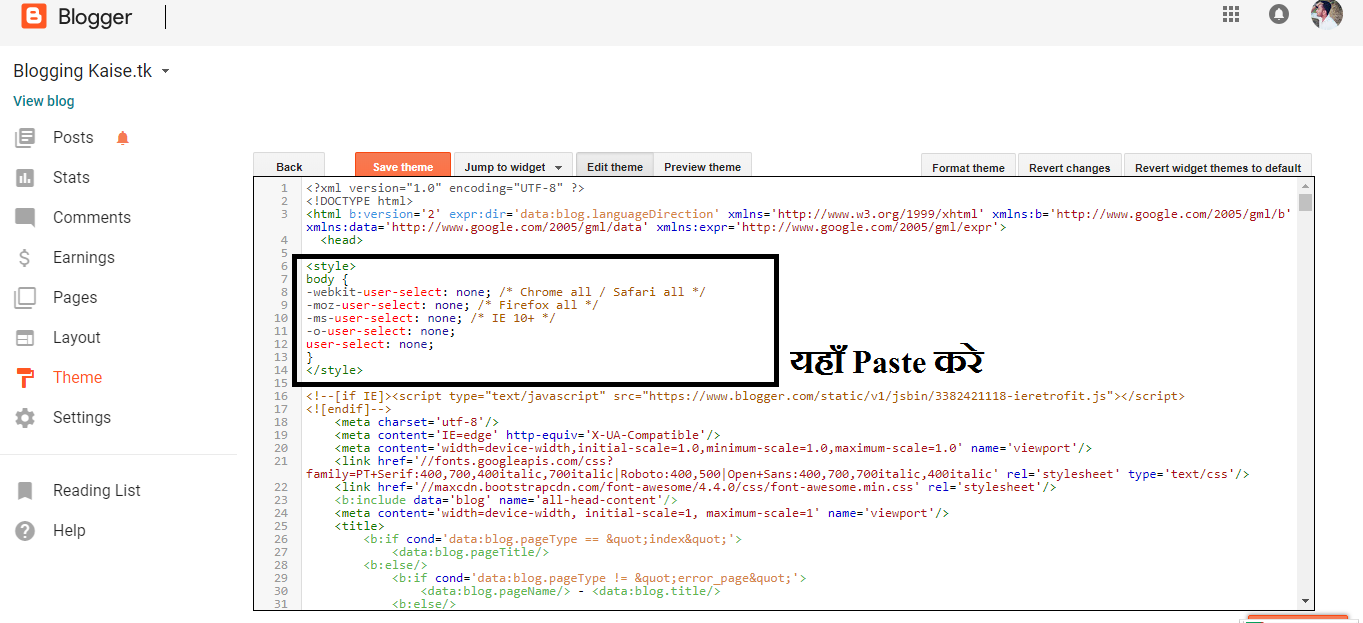Click the '-ms-user-select: none;' line

[431, 318]
